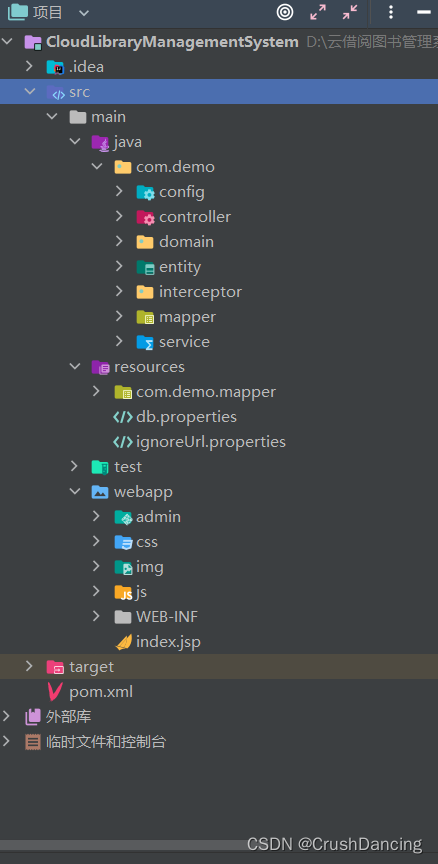The width and height of the screenshot is (438, 864).
Task: Click the Expand All arrows icon
Action: coord(318,12)
